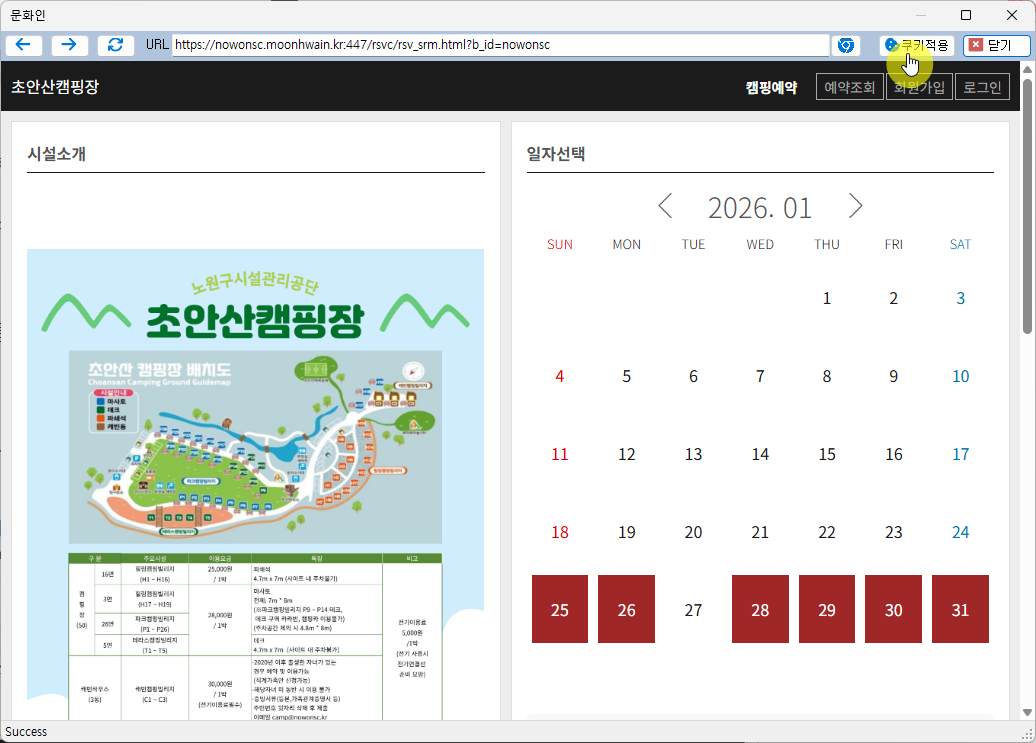Click date 27 in the calendar
Viewport: 1036px width, 743px height.
tap(693, 610)
